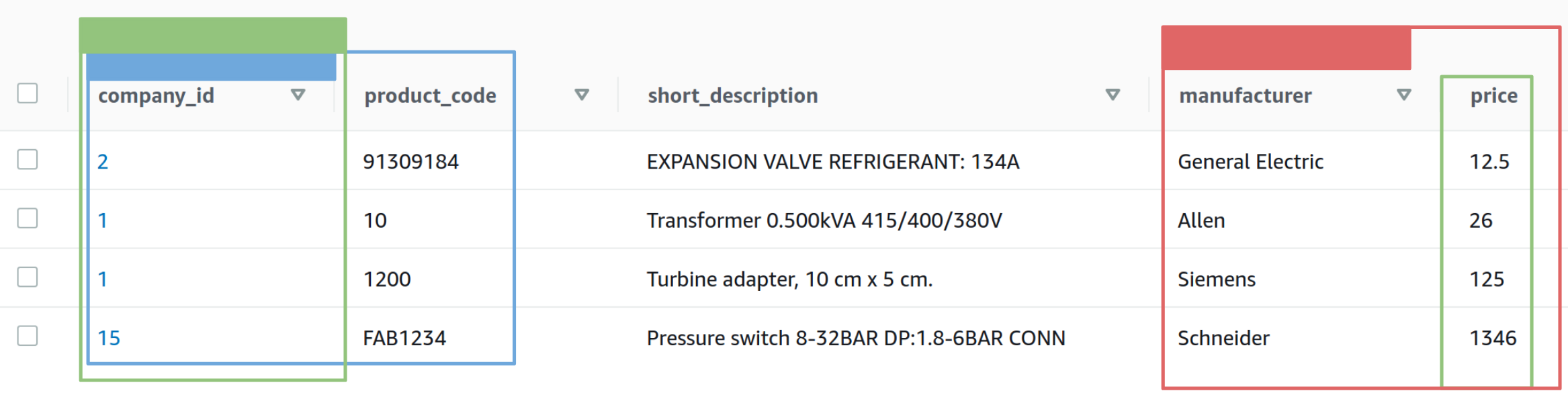Click the Schneider manufacturer cell
Screen dimensions: 1568x395
[x=1223, y=338]
